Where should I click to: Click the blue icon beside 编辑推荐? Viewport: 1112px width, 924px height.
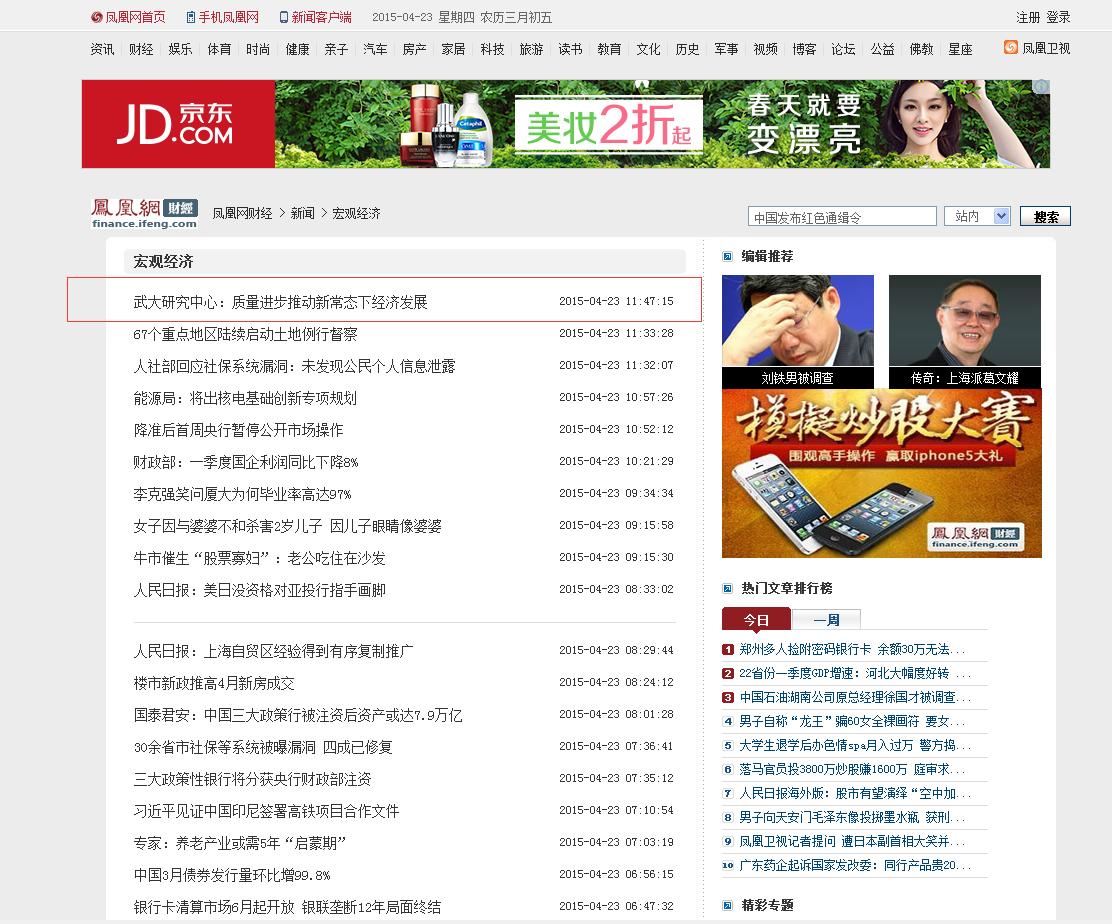(728, 257)
